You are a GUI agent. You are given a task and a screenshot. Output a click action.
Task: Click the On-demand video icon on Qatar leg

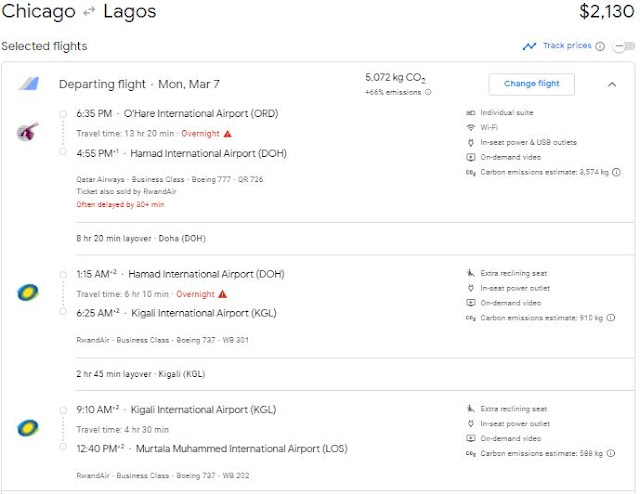pos(470,158)
